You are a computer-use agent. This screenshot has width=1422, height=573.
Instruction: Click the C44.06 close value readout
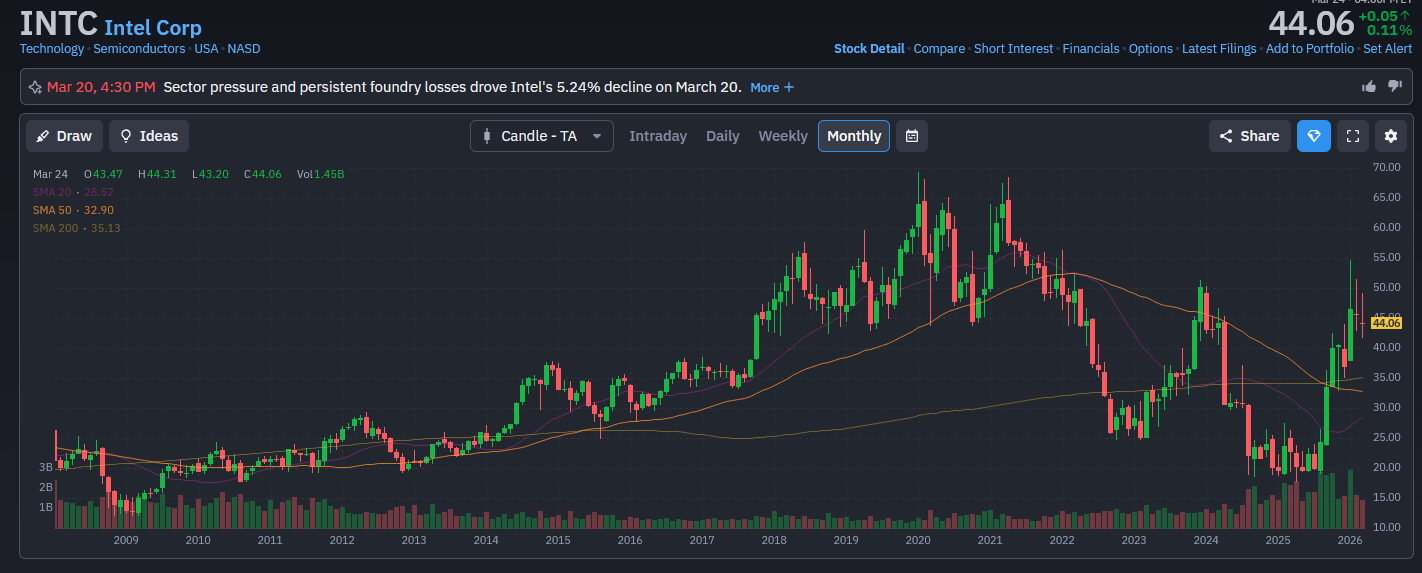pyautogui.click(x=263, y=174)
